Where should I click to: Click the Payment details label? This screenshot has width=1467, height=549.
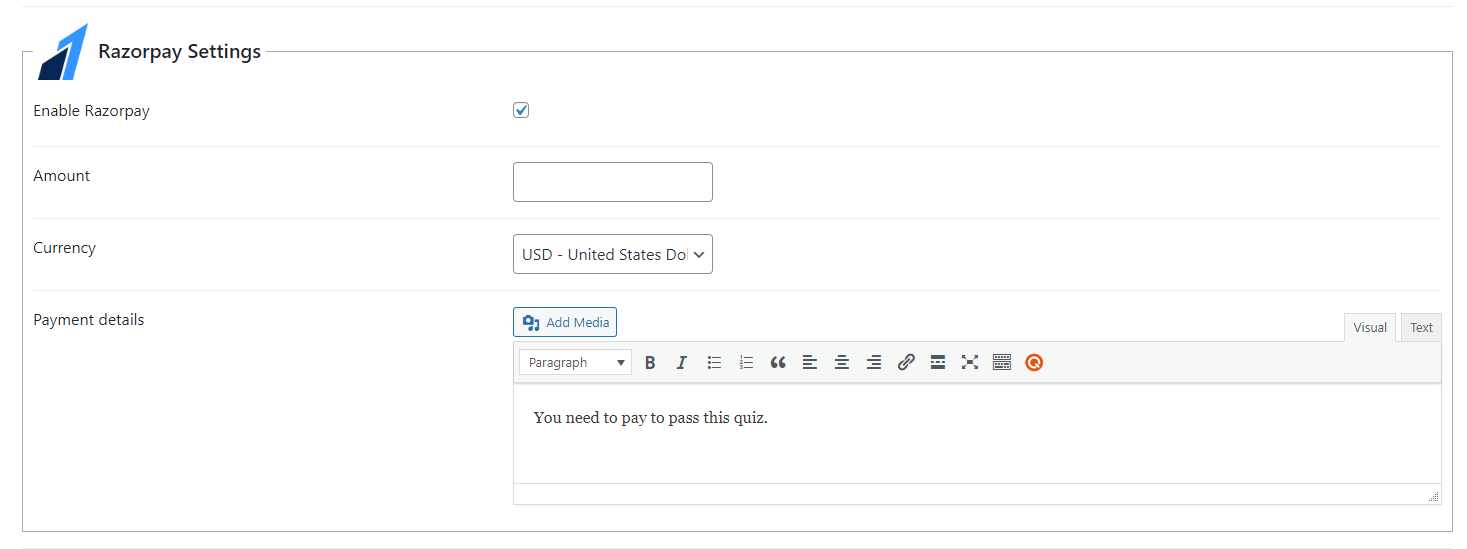click(x=88, y=320)
